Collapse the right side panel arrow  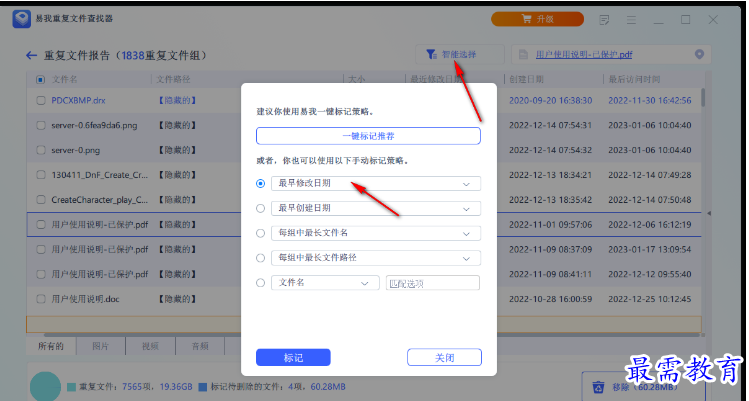pyautogui.click(x=709, y=213)
